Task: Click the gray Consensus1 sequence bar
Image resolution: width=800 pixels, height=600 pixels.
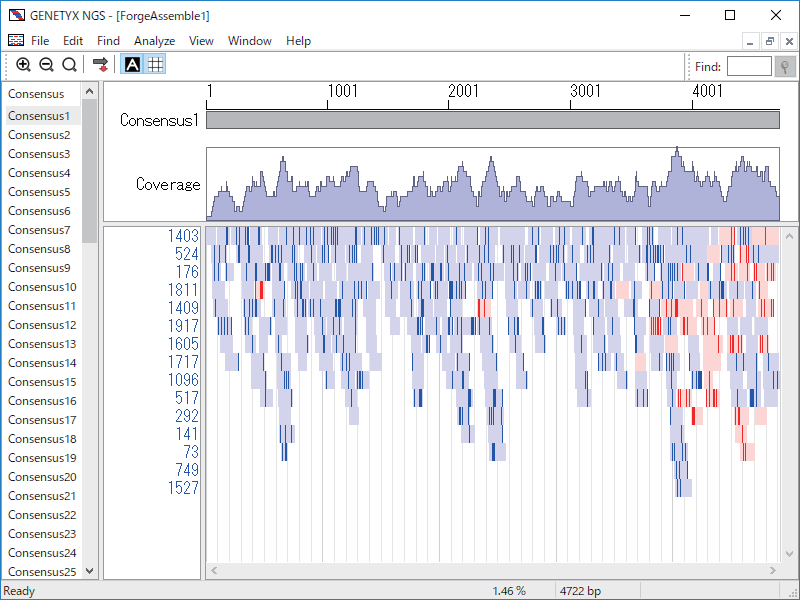Action: pyautogui.click(x=493, y=120)
